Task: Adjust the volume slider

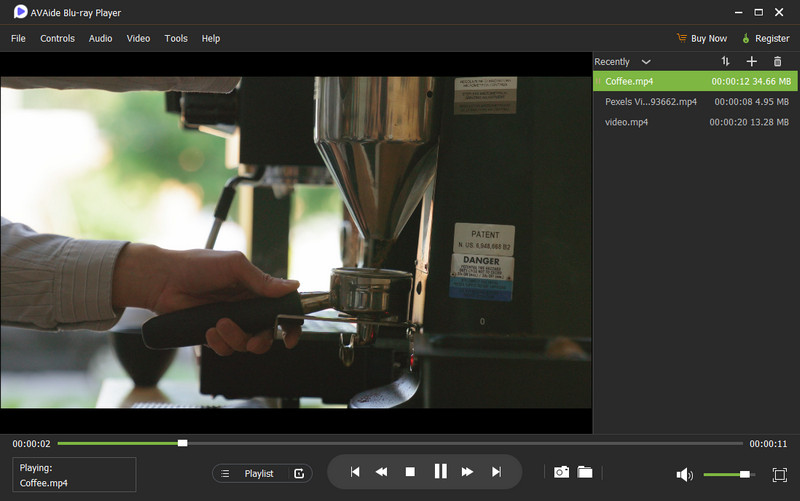Action: 744,474
